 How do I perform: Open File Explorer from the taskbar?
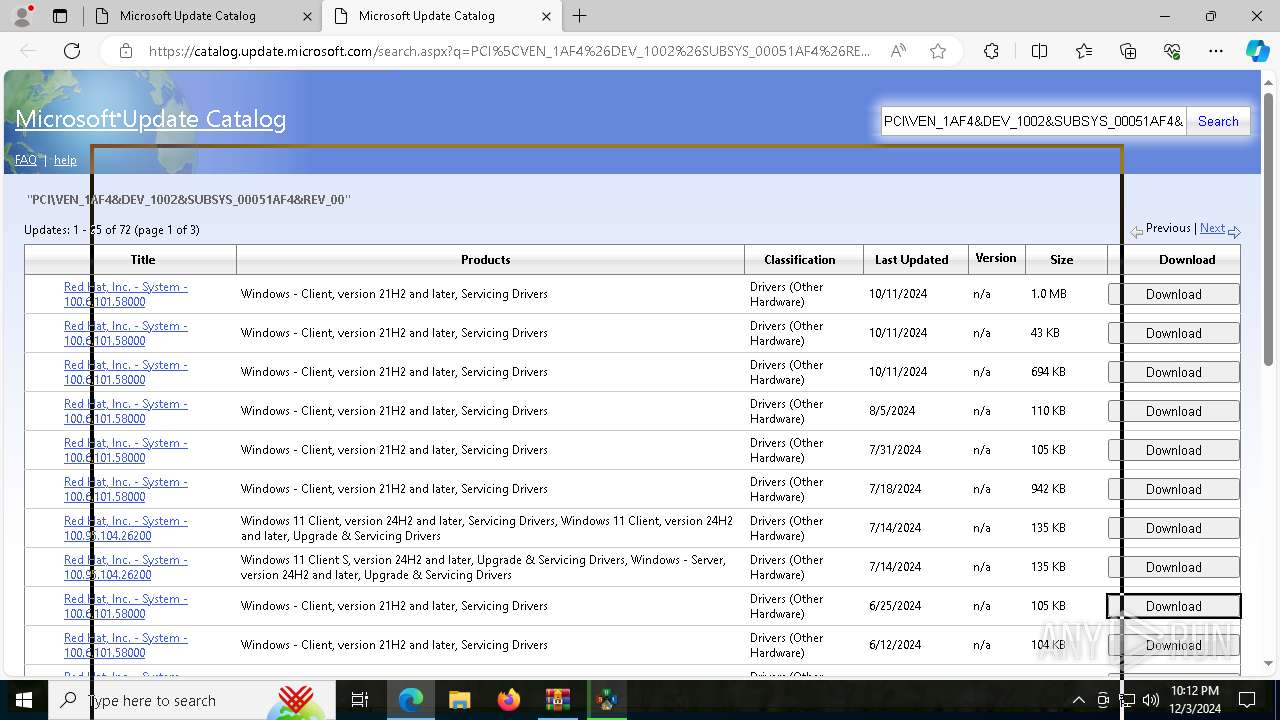click(x=459, y=700)
